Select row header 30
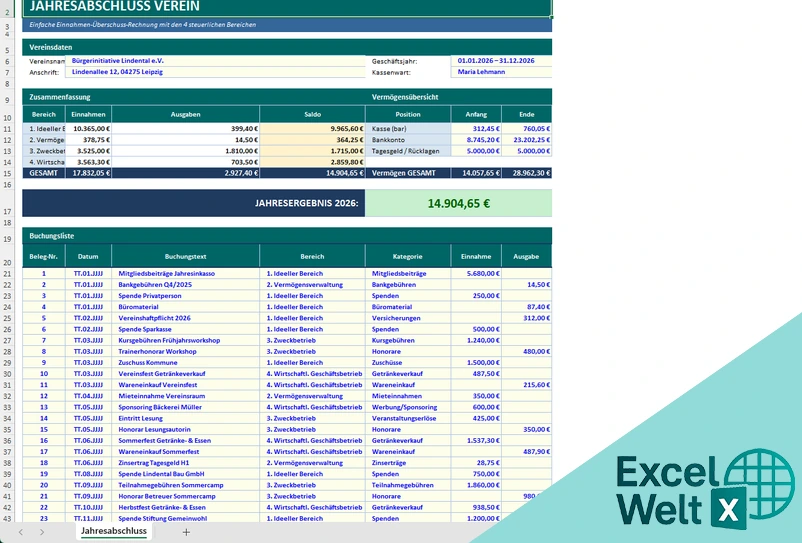This screenshot has width=802, height=543. click(7, 374)
